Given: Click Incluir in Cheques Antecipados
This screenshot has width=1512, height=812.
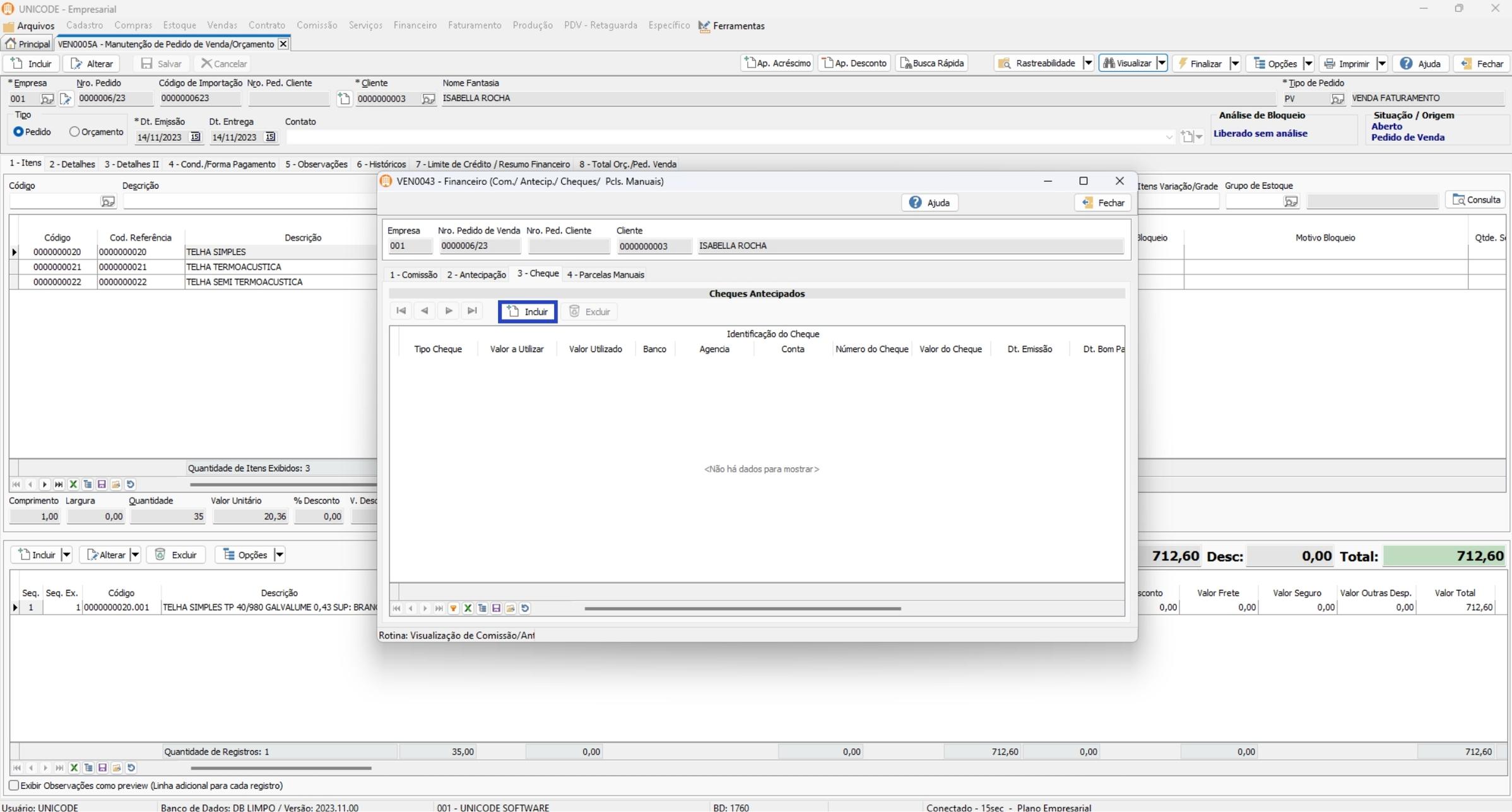Looking at the screenshot, I should click(528, 312).
